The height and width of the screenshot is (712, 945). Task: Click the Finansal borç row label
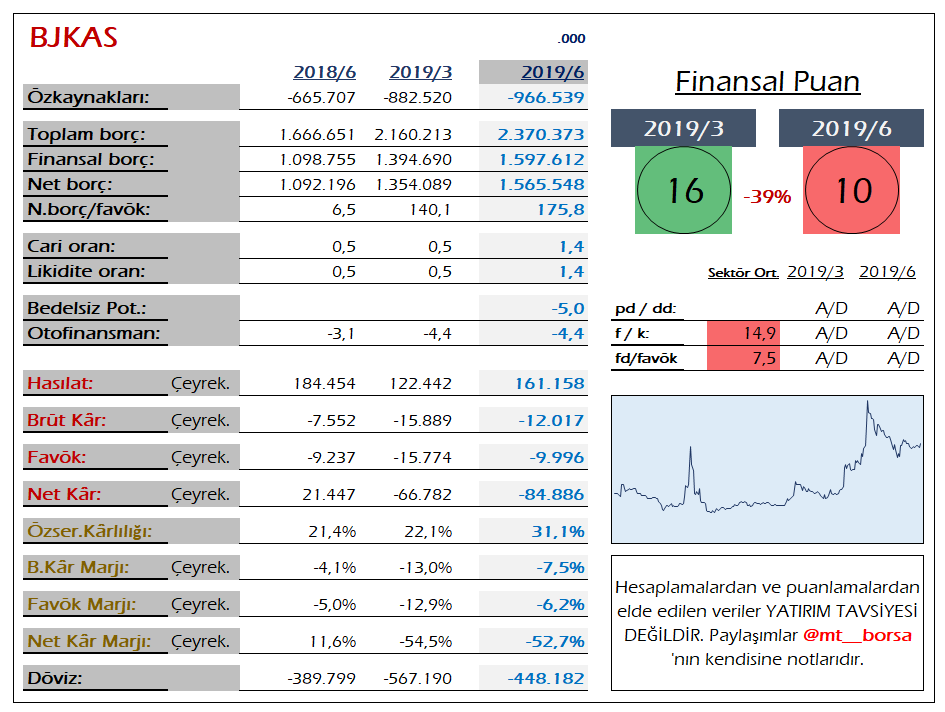[91, 159]
